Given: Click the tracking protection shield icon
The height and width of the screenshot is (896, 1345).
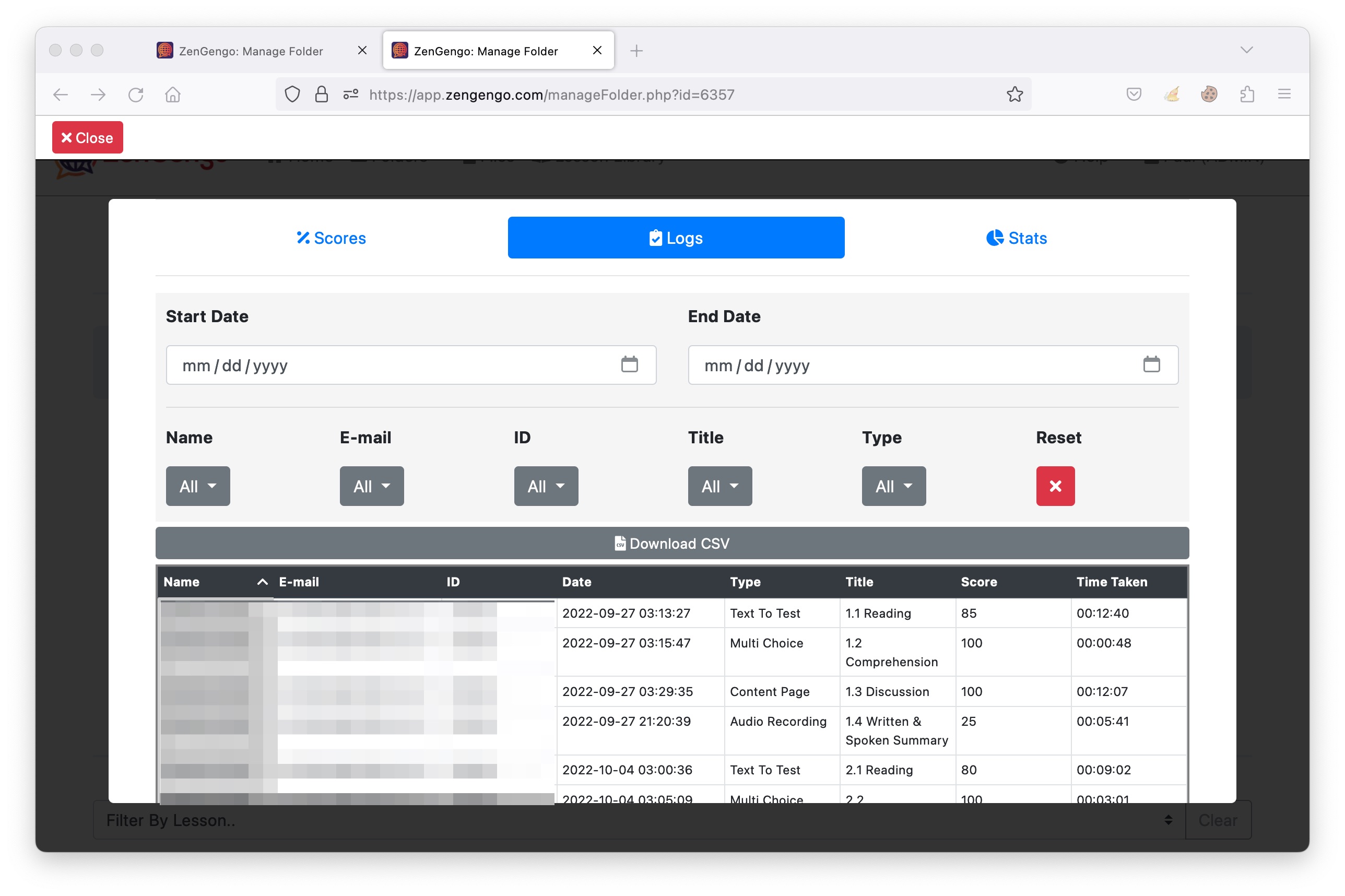Looking at the screenshot, I should pyautogui.click(x=292, y=95).
